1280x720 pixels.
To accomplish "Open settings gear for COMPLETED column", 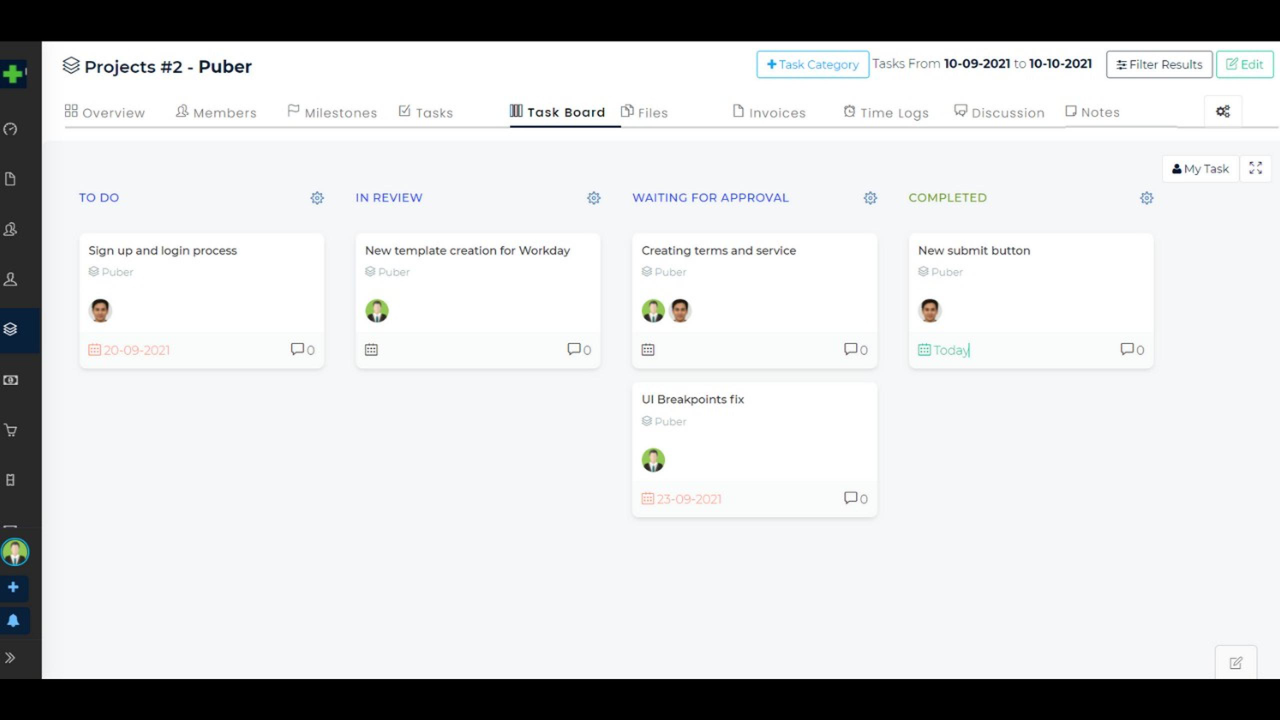I will [1147, 198].
